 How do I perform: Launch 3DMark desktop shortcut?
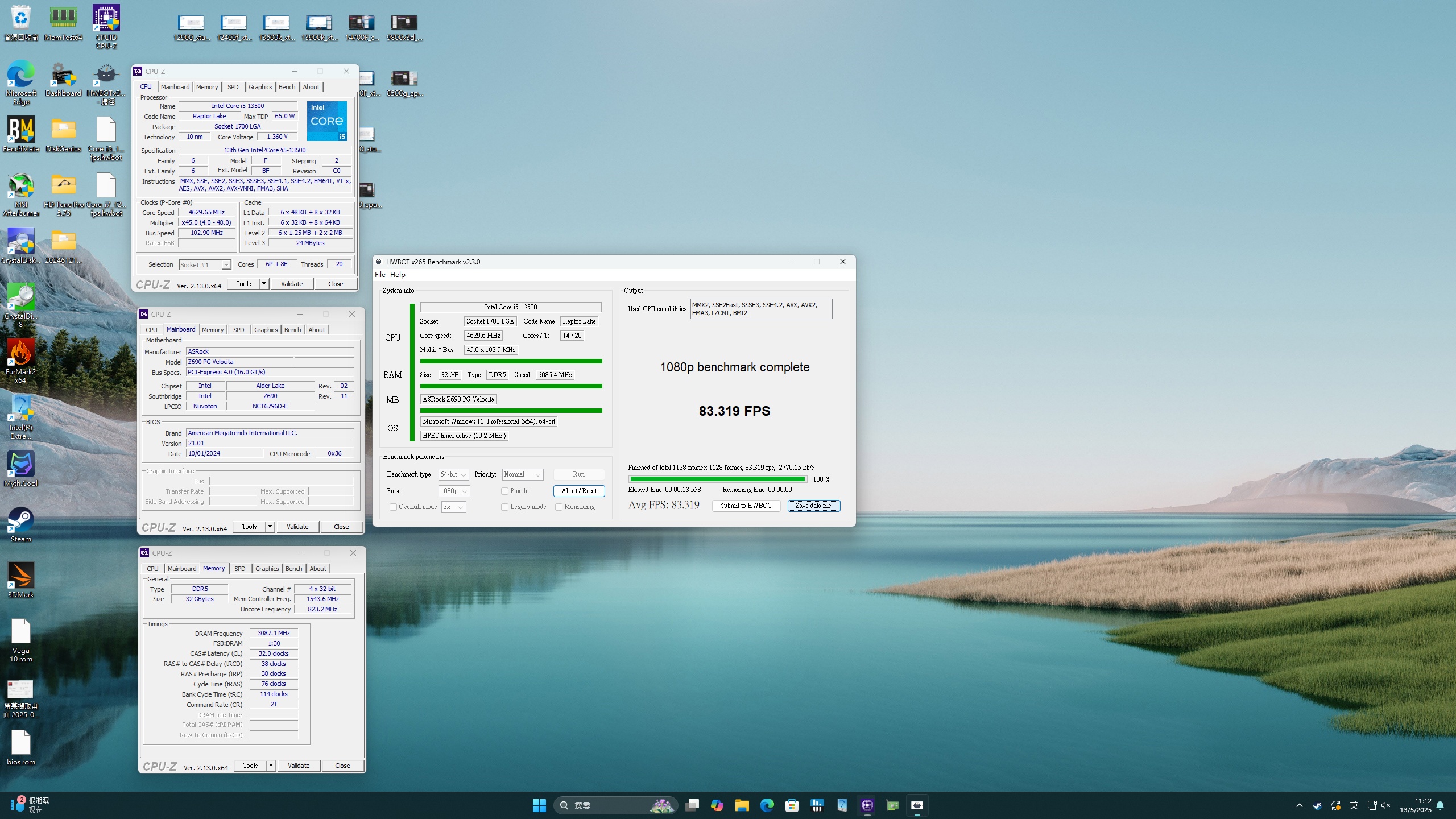(x=21, y=580)
